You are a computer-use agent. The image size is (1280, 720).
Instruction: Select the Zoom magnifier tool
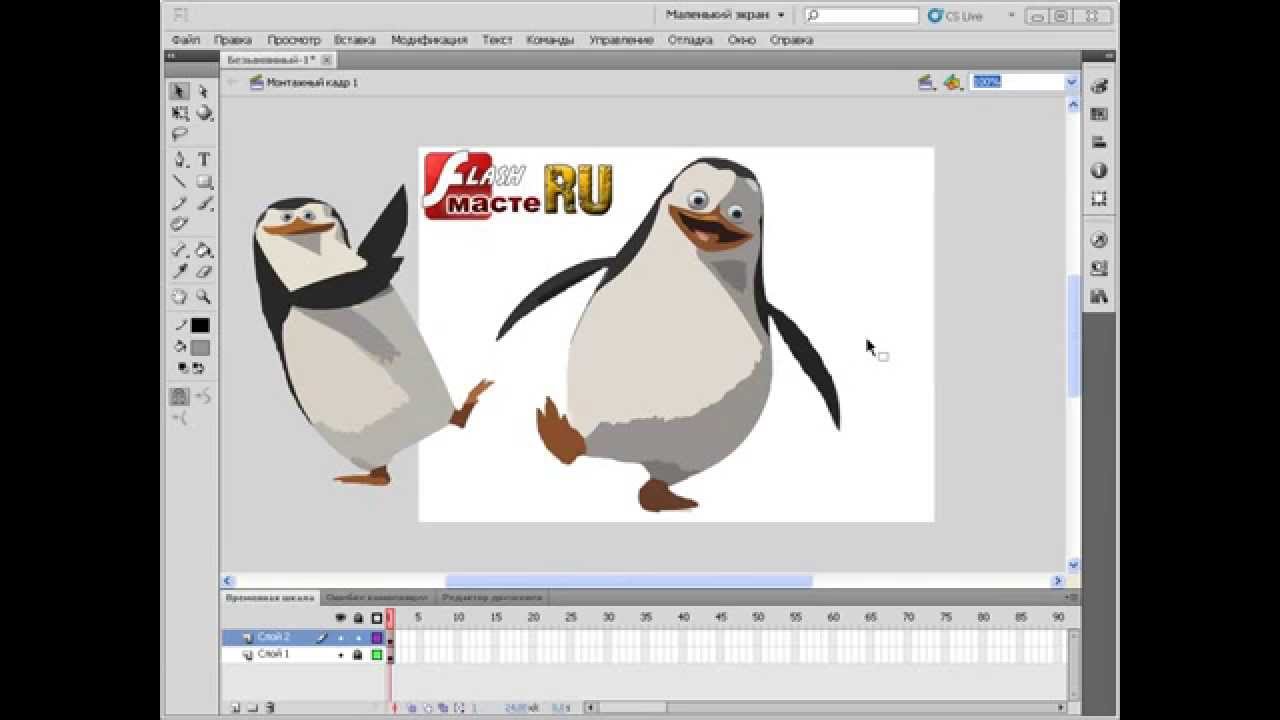click(x=204, y=296)
